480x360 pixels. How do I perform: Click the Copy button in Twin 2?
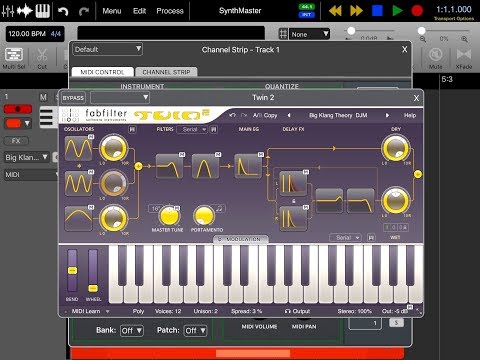tap(270, 115)
